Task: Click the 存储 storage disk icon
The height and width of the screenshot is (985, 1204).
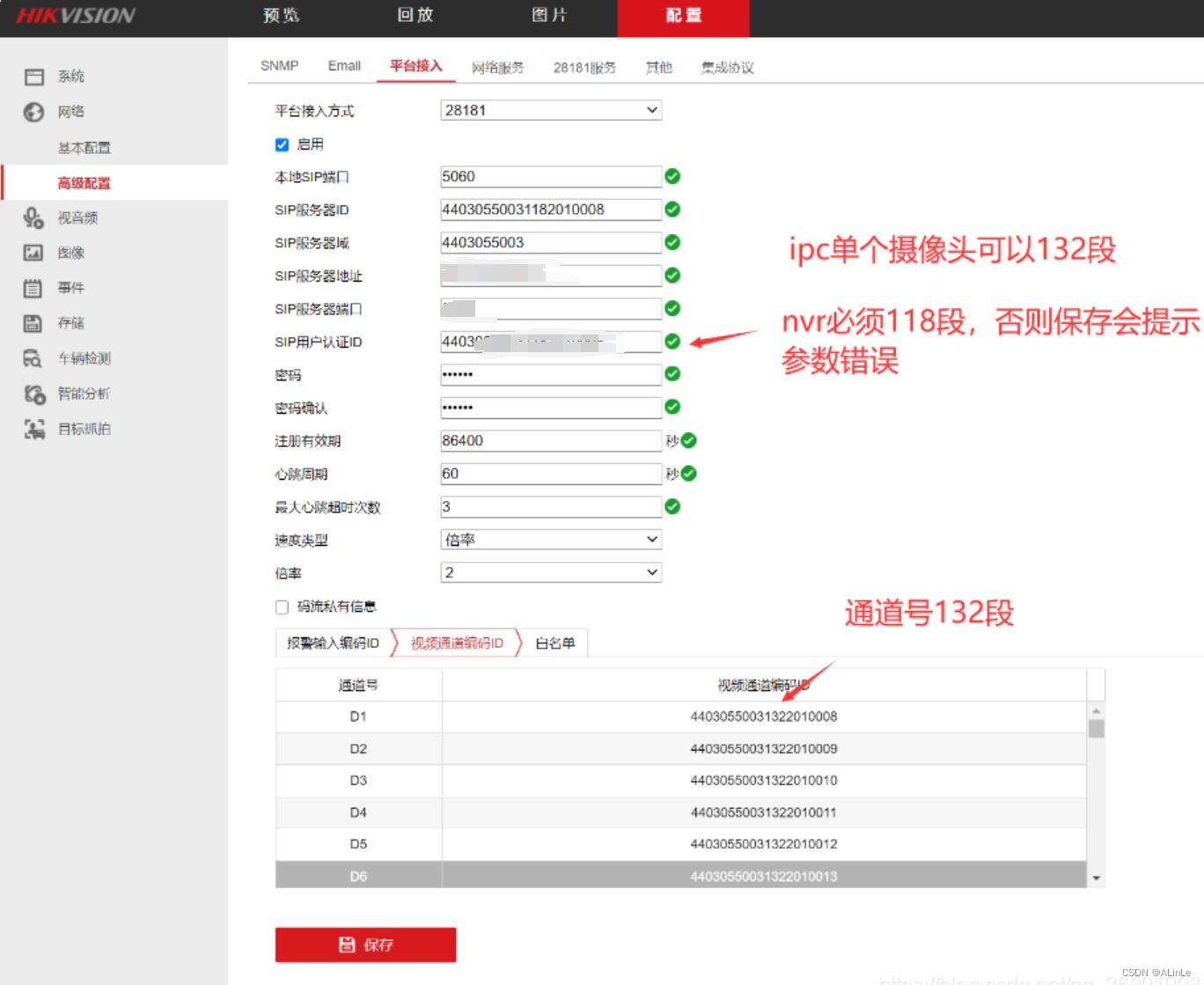Action: tap(33, 323)
